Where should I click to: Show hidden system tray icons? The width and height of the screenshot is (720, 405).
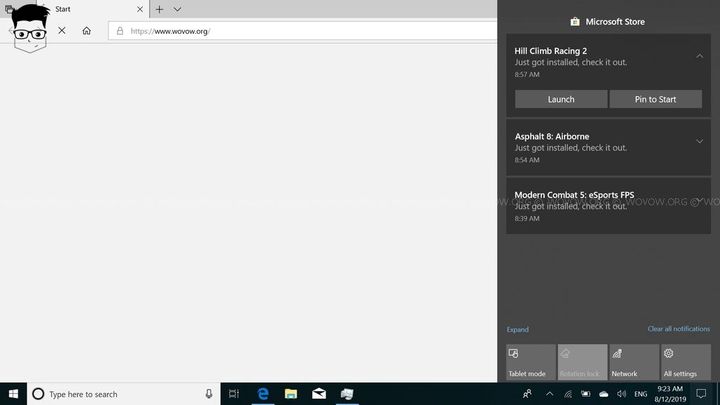point(549,394)
